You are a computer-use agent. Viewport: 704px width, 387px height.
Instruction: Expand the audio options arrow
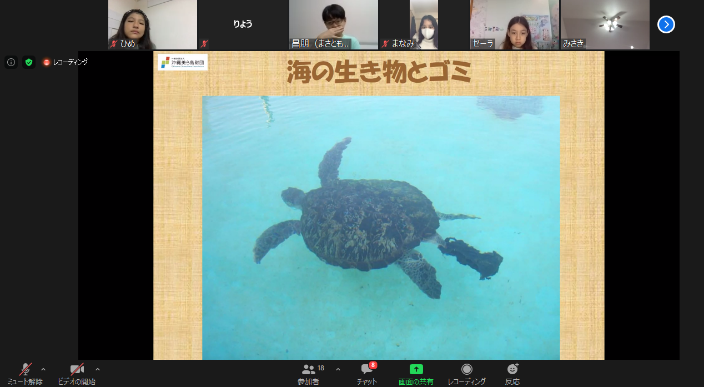point(43,369)
